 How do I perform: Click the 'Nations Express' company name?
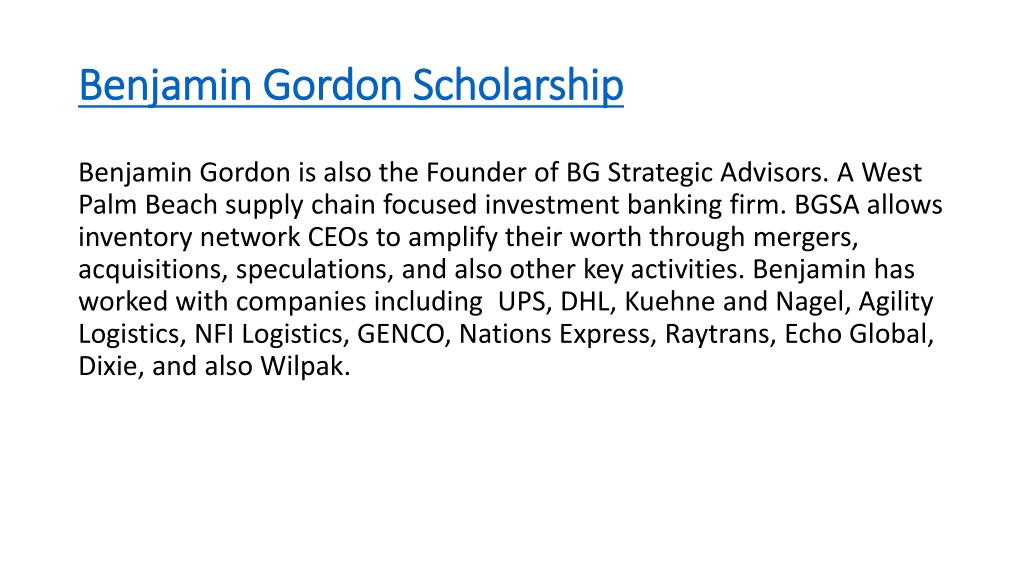555,335
